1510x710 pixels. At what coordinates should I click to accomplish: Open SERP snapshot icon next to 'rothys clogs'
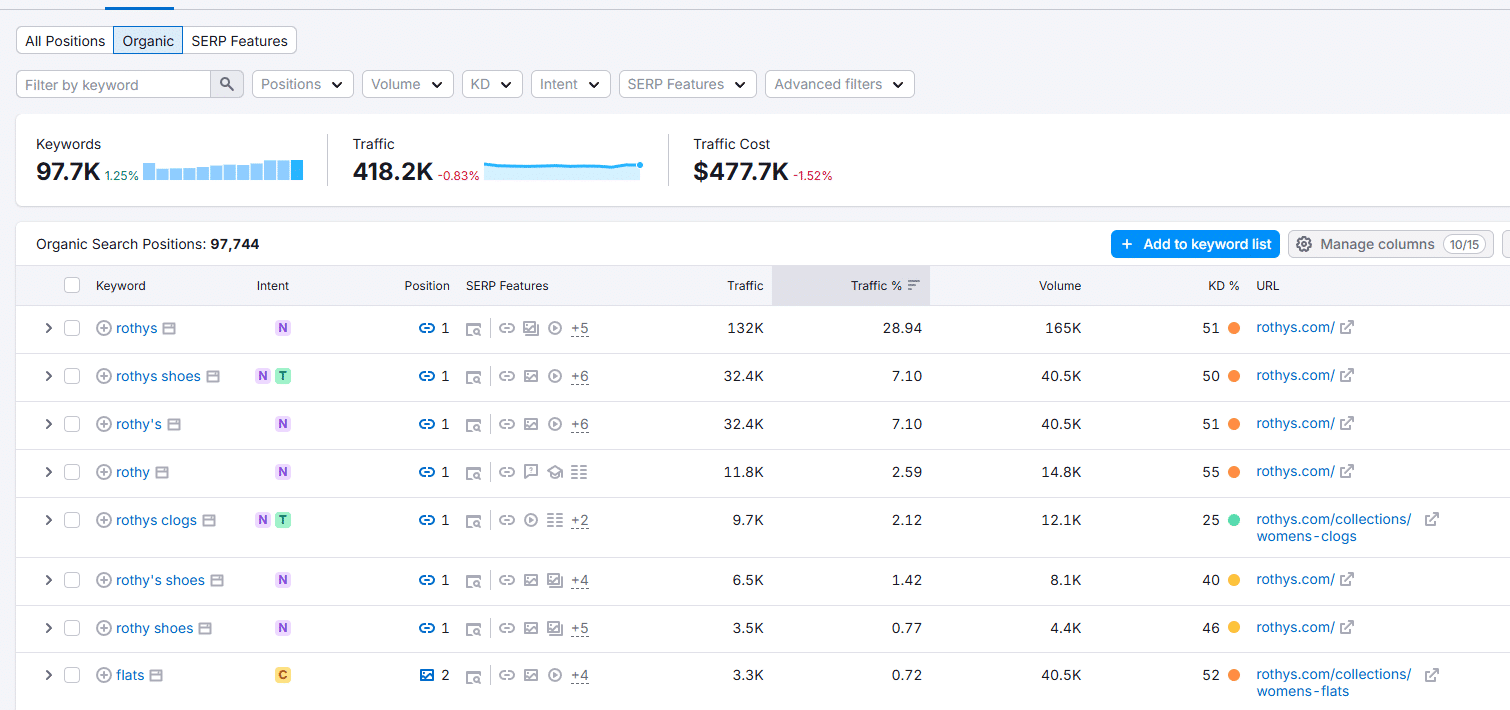pos(209,520)
